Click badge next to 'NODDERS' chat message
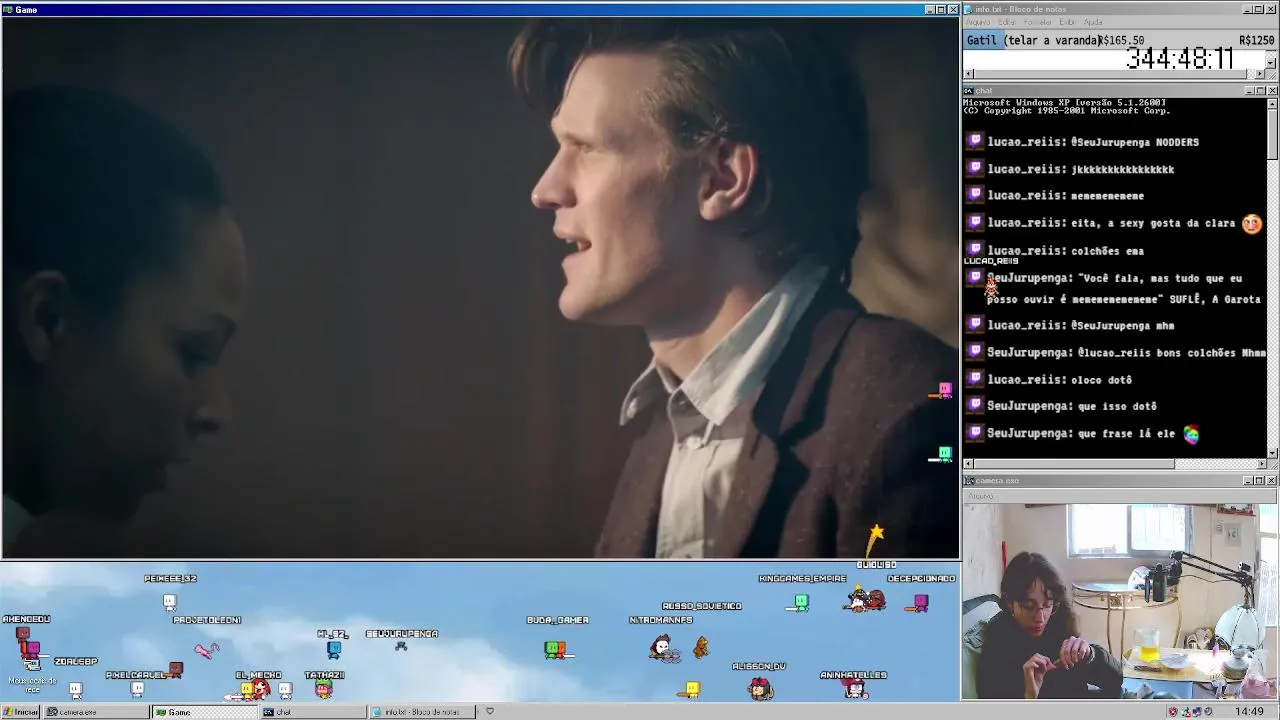Viewport: 1280px width, 720px height. point(975,141)
